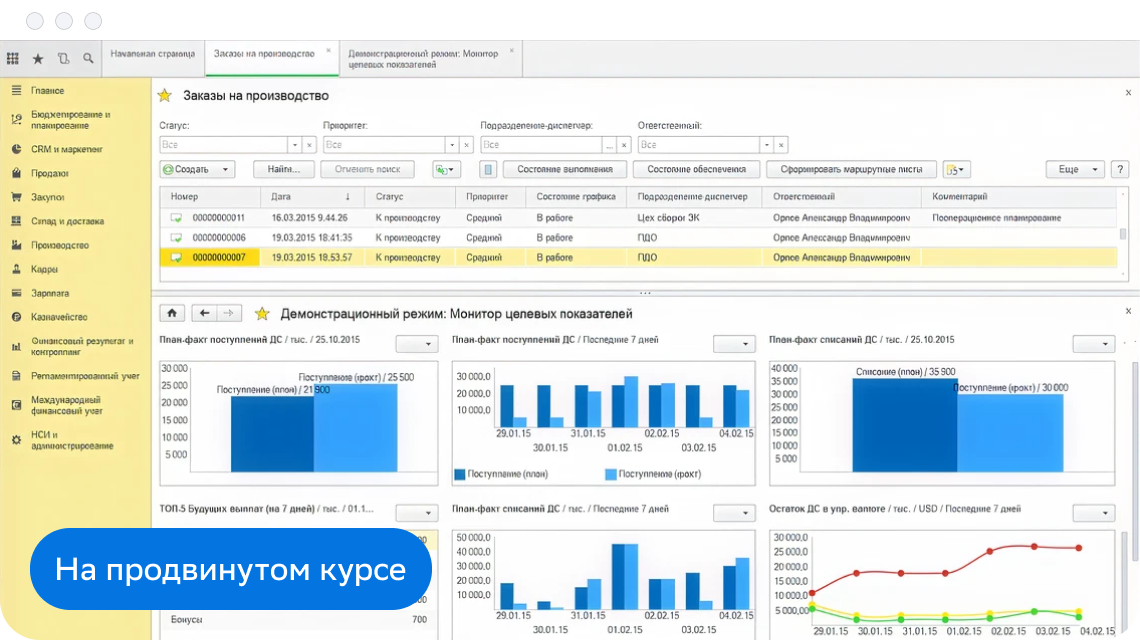Click the favorites star in top toolbar
The image size is (1140, 640).
click(x=38, y=59)
